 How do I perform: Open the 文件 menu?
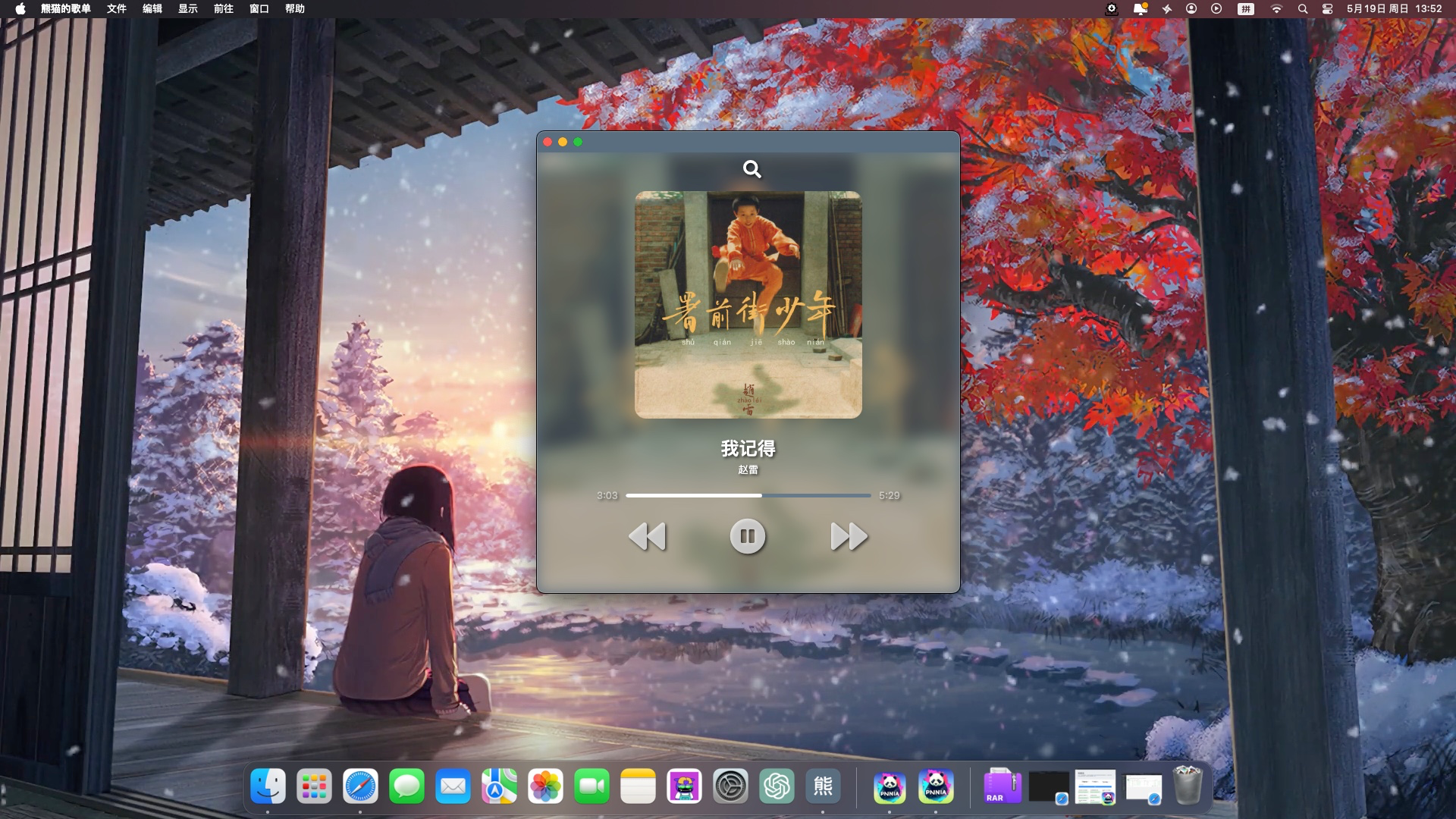(116, 9)
